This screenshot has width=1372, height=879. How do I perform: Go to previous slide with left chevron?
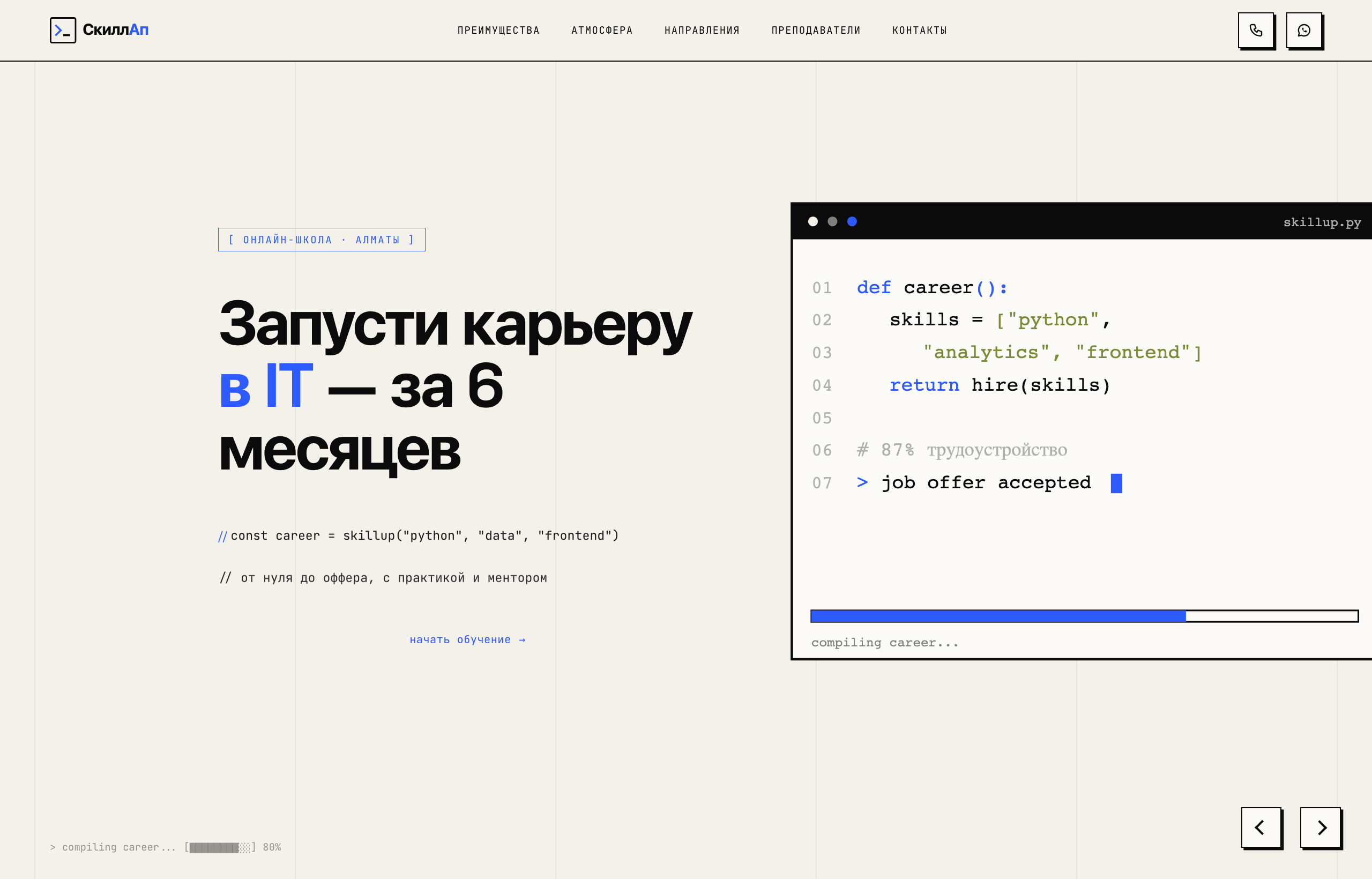(1261, 827)
